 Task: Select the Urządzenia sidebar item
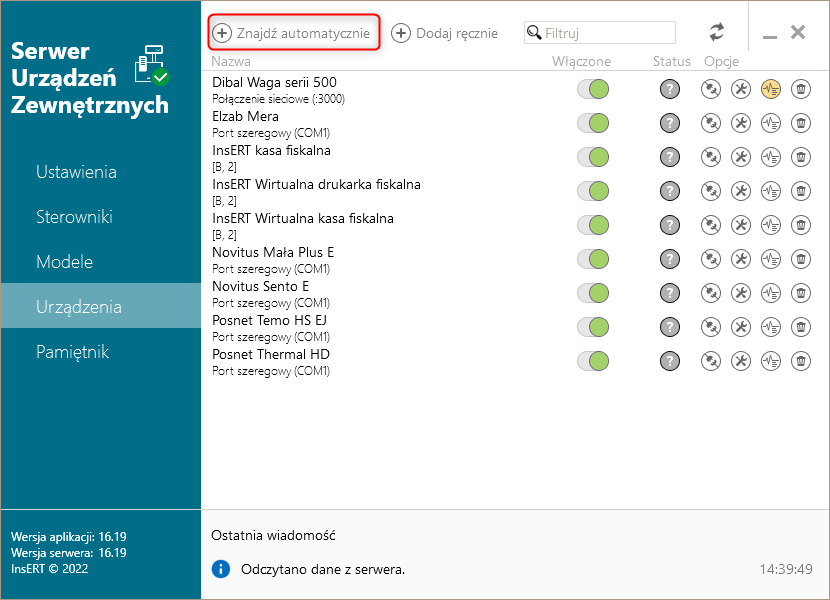(x=101, y=306)
